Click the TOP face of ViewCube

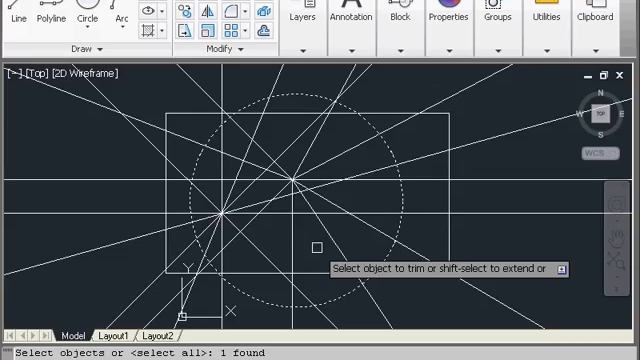(x=600, y=113)
